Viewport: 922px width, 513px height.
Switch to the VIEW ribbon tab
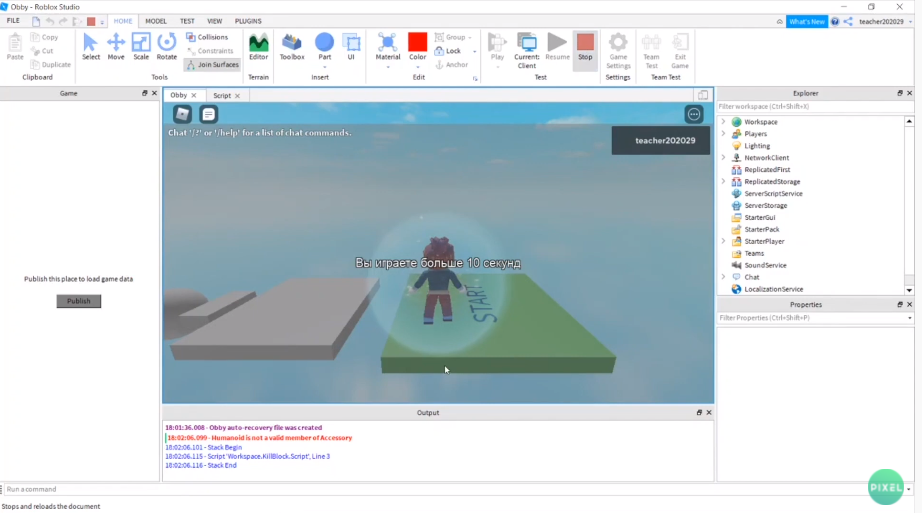[215, 21]
